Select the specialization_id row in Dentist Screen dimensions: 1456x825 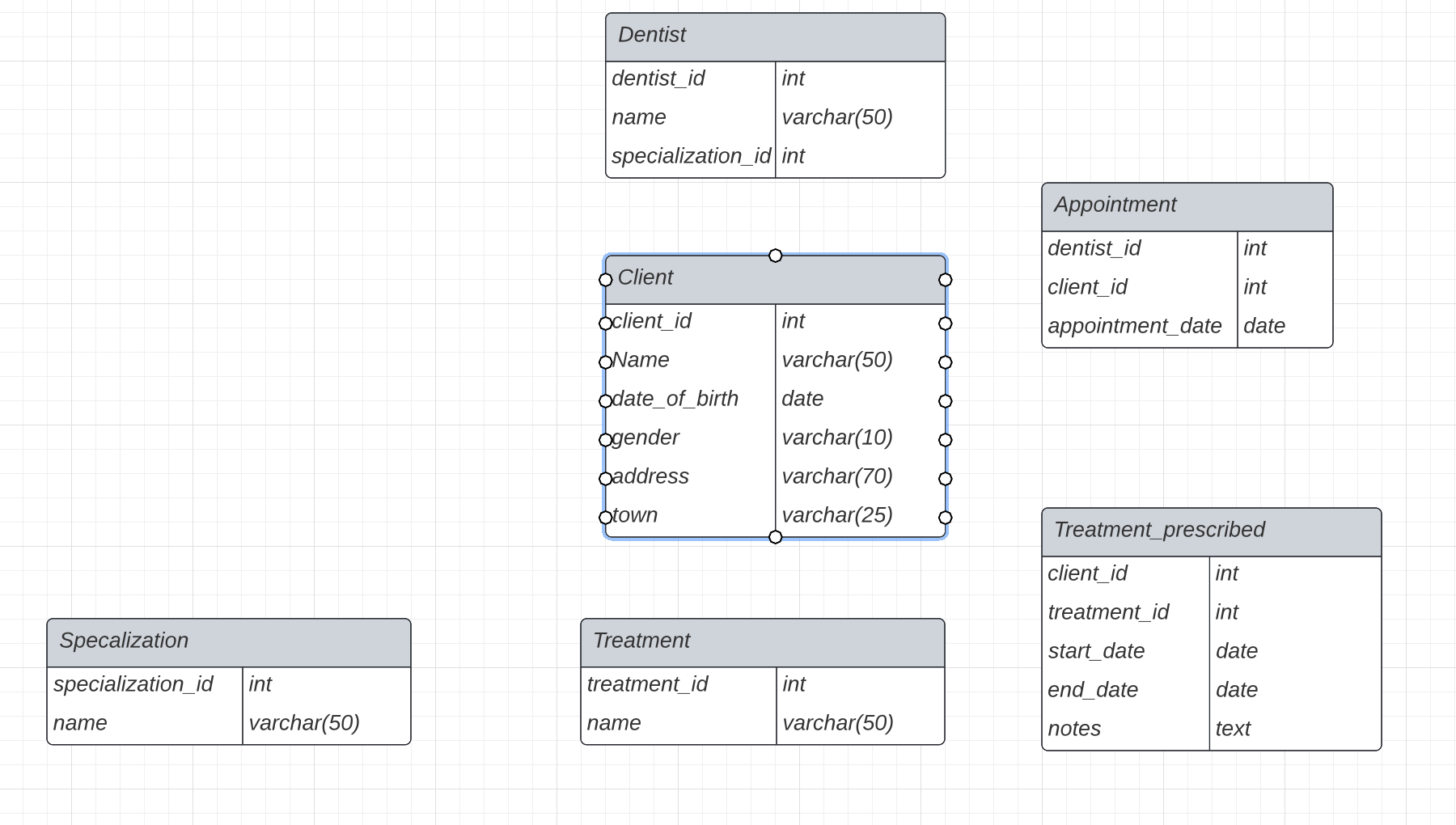click(692, 156)
